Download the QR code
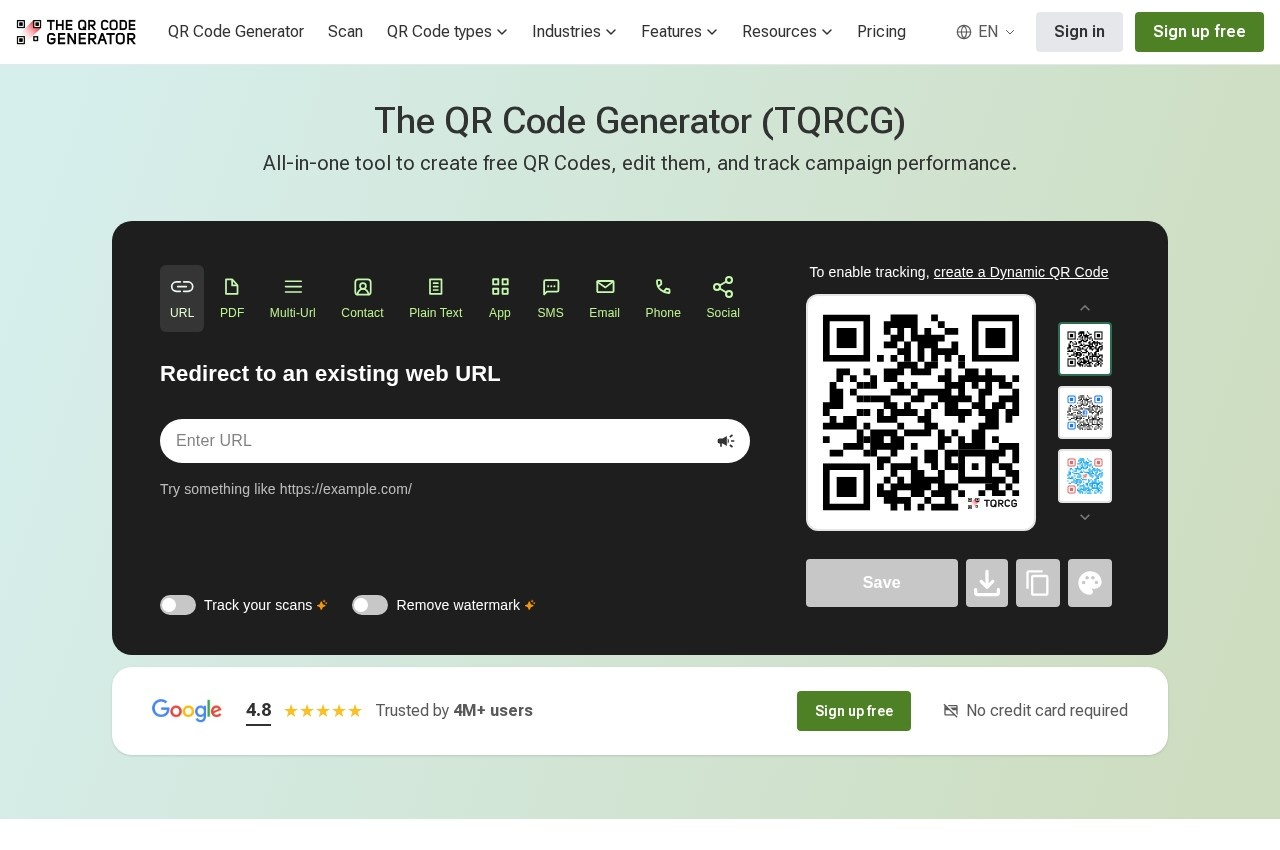 tap(987, 583)
